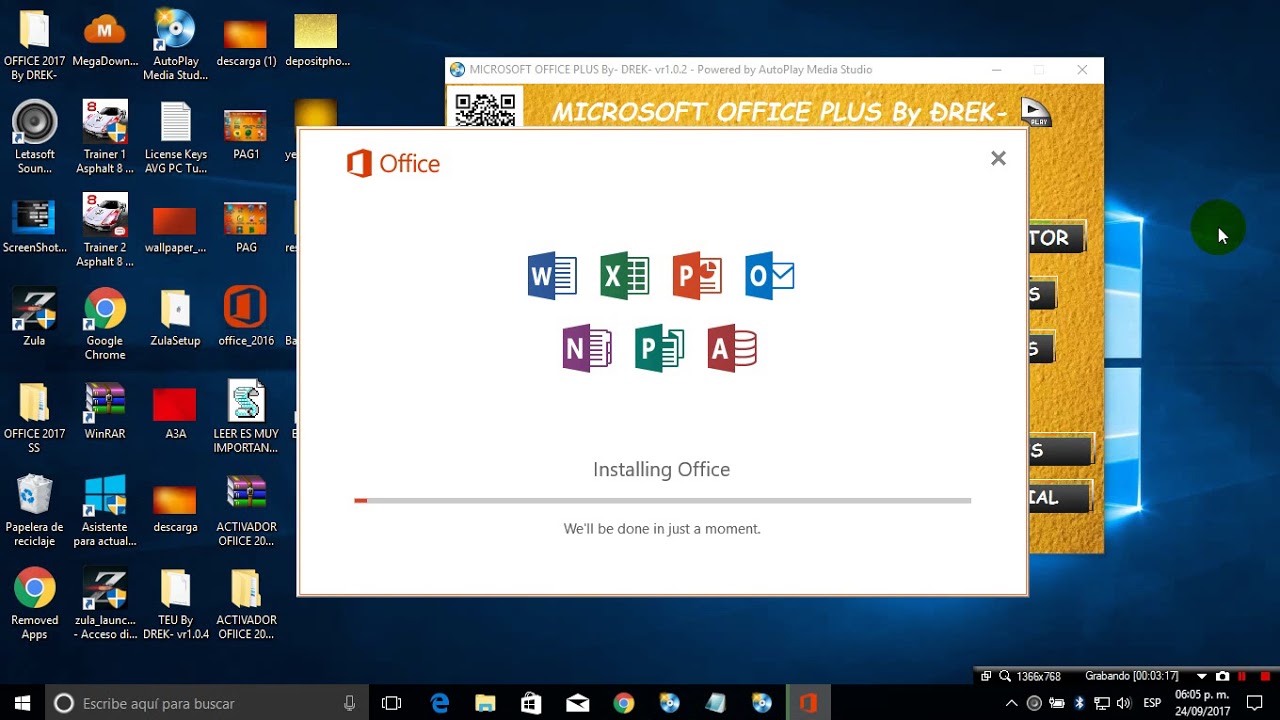1280x720 pixels.
Task: Select the PAG1 desktop icon
Action: pyautogui.click(x=246, y=133)
